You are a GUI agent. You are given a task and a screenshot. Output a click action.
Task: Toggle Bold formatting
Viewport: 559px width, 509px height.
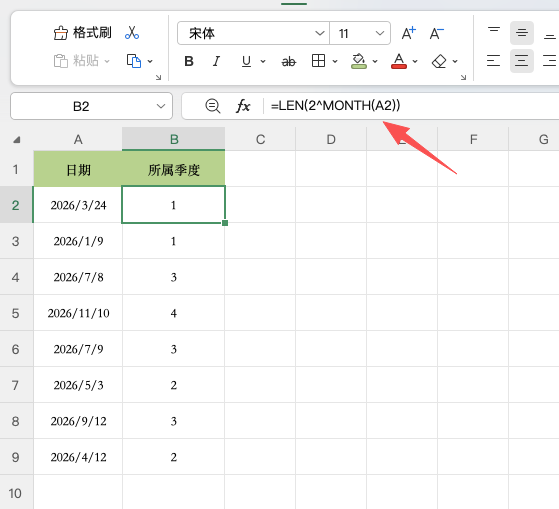point(189,61)
